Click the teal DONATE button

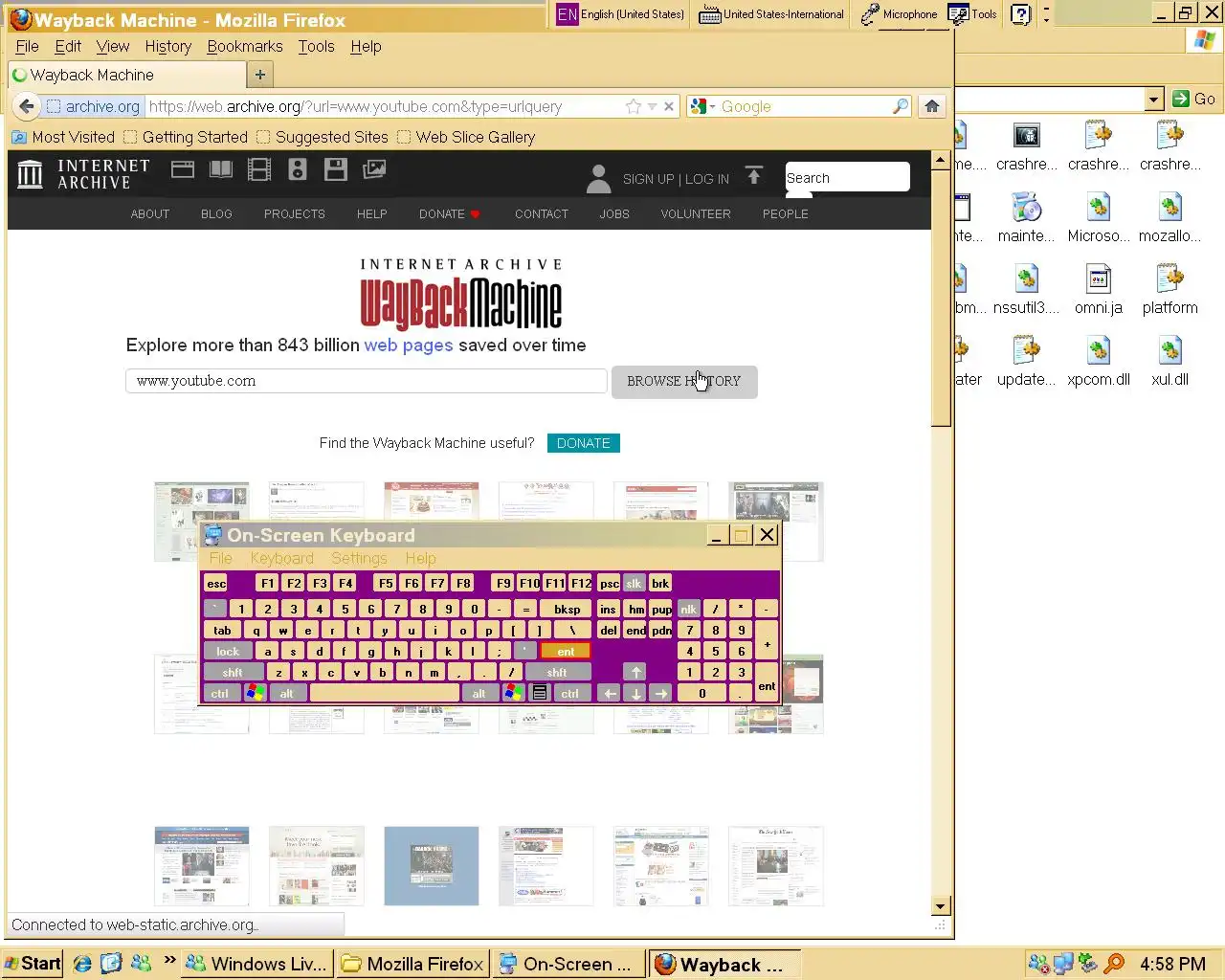click(584, 443)
